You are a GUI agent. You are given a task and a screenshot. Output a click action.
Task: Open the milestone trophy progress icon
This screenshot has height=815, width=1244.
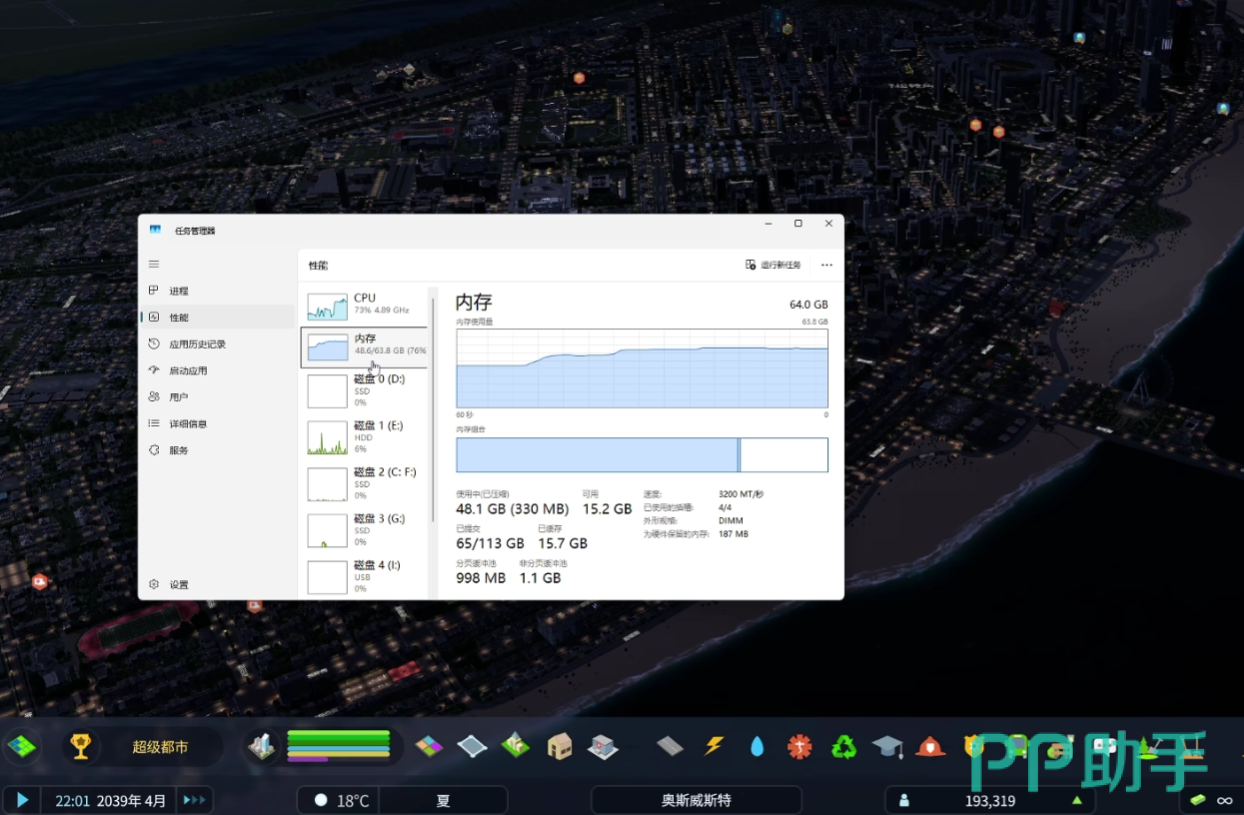pos(81,746)
